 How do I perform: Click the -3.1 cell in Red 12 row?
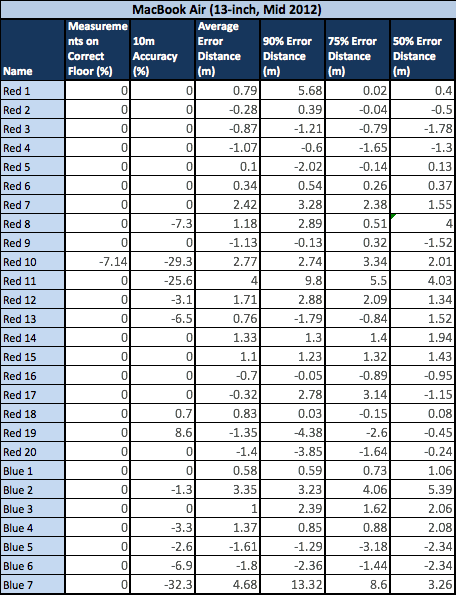(162, 299)
